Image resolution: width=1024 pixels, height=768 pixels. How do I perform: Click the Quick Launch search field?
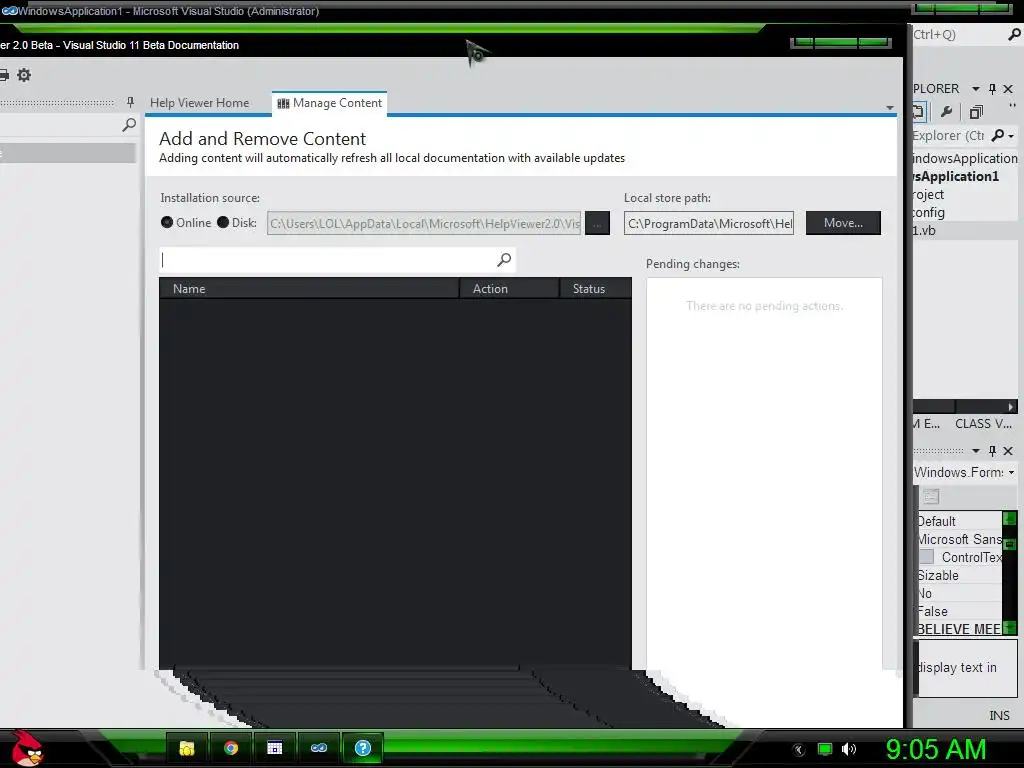tap(959, 35)
